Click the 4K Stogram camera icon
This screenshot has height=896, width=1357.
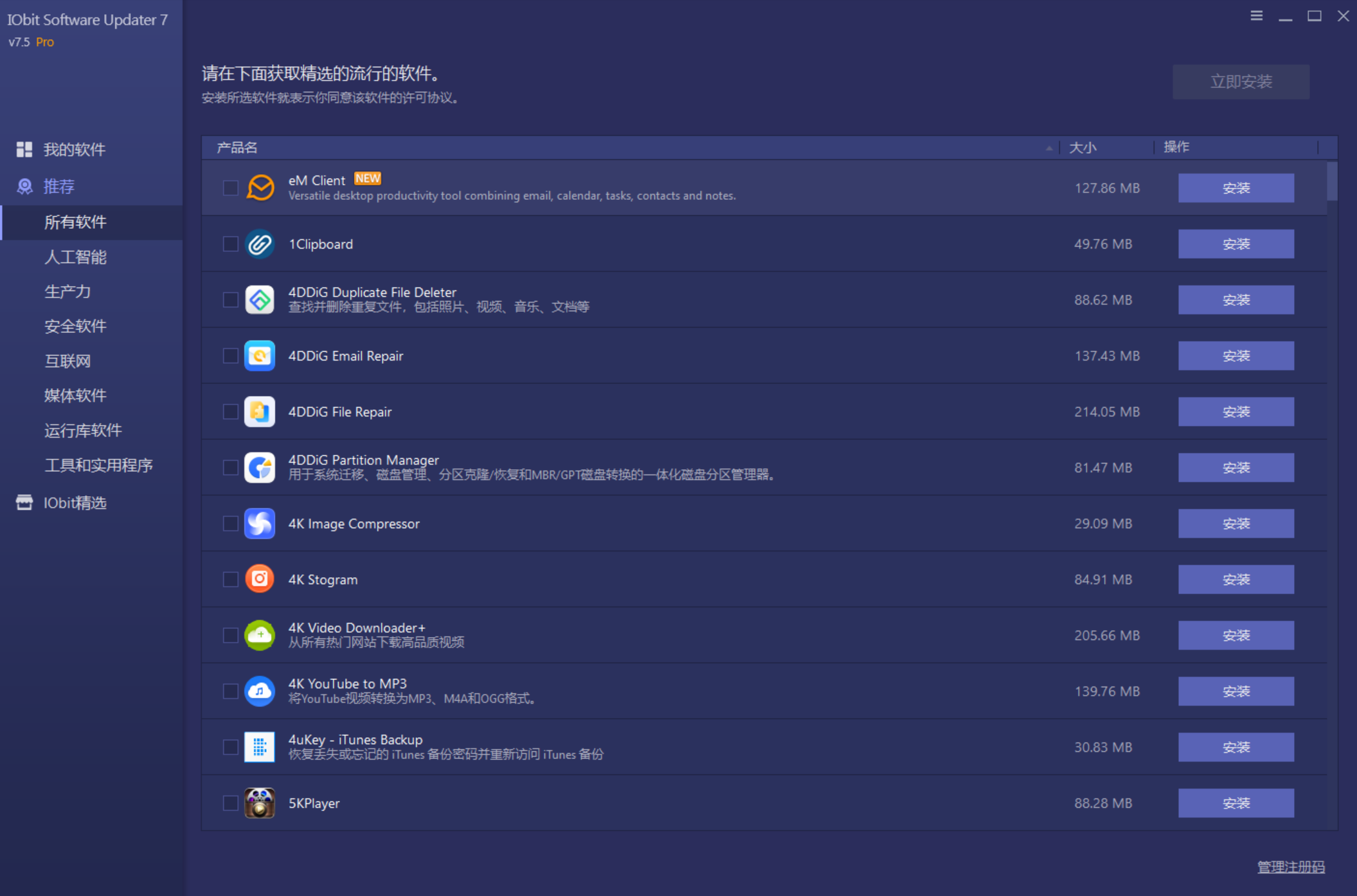pyautogui.click(x=260, y=580)
